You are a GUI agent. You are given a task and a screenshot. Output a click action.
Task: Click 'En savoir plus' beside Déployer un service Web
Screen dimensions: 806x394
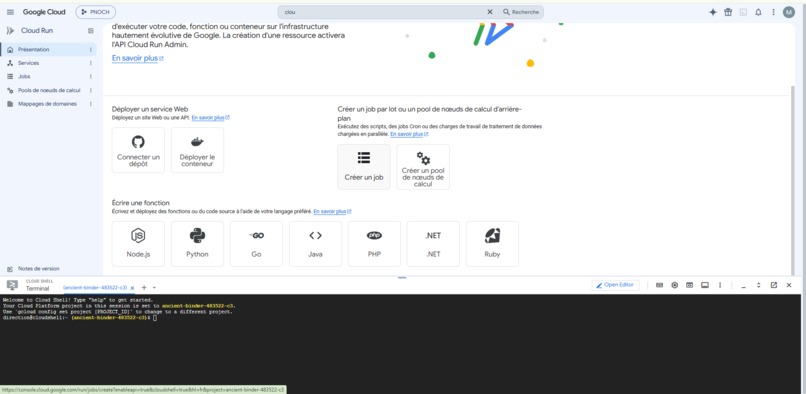point(210,117)
